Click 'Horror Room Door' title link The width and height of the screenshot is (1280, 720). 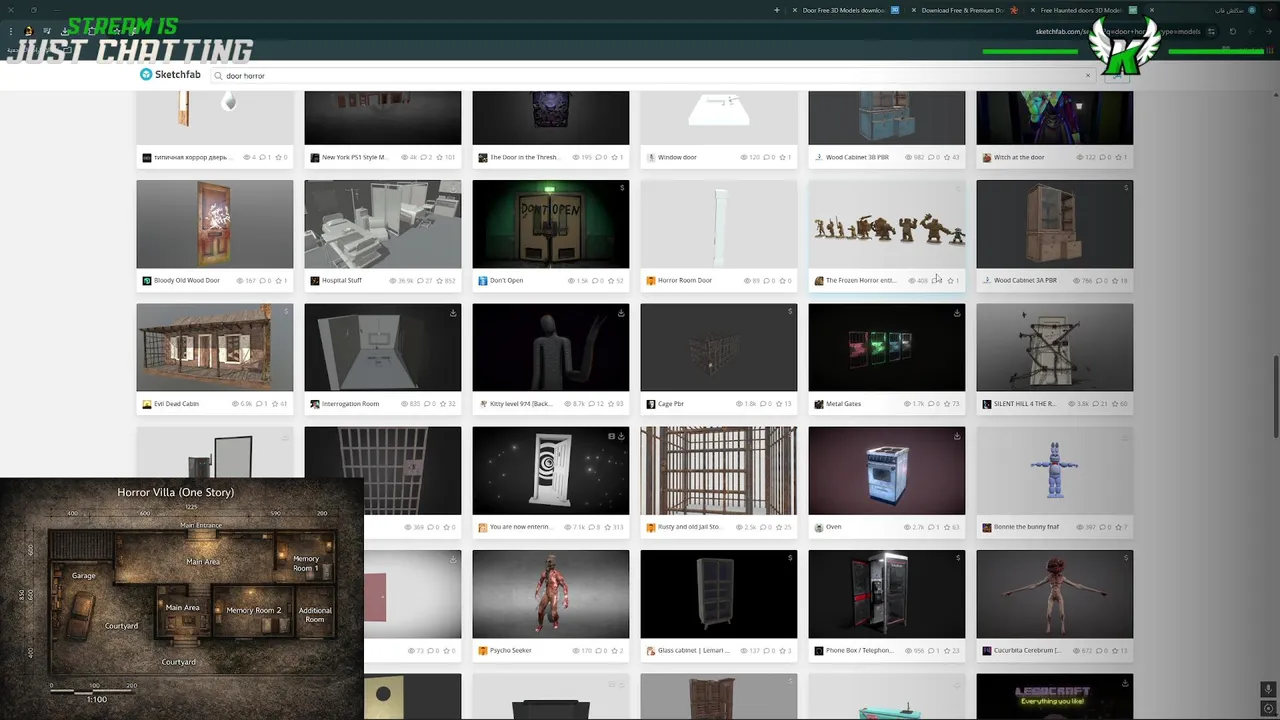[x=685, y=281]
